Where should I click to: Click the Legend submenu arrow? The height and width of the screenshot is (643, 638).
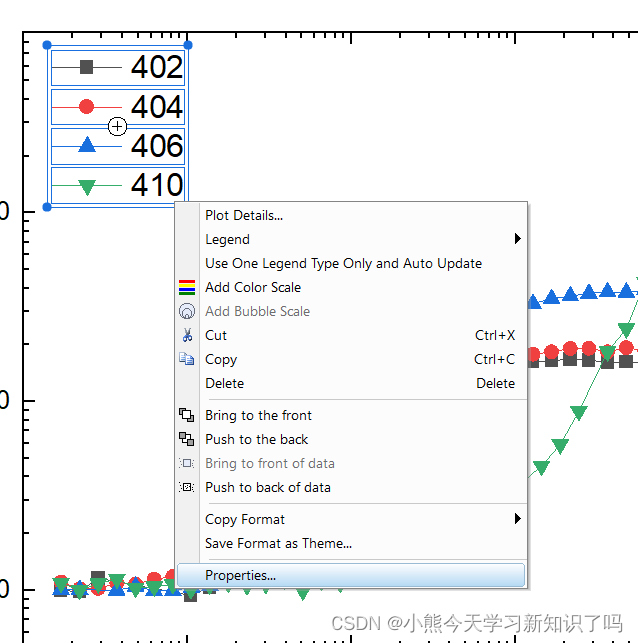coord(517,239)
